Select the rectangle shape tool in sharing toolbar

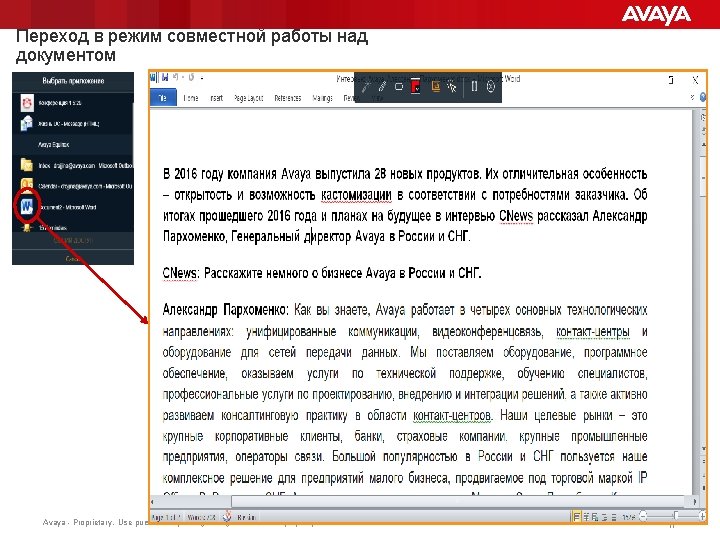coord(399,86)
